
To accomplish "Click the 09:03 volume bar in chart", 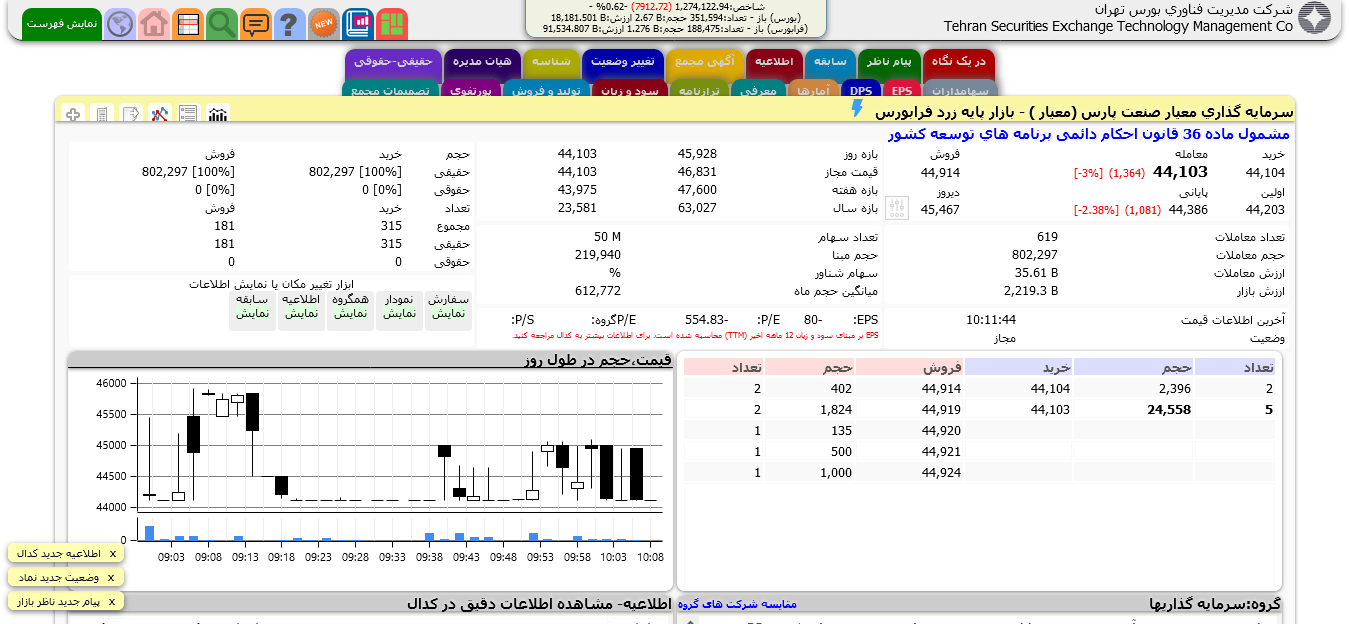I will [150, 533].
